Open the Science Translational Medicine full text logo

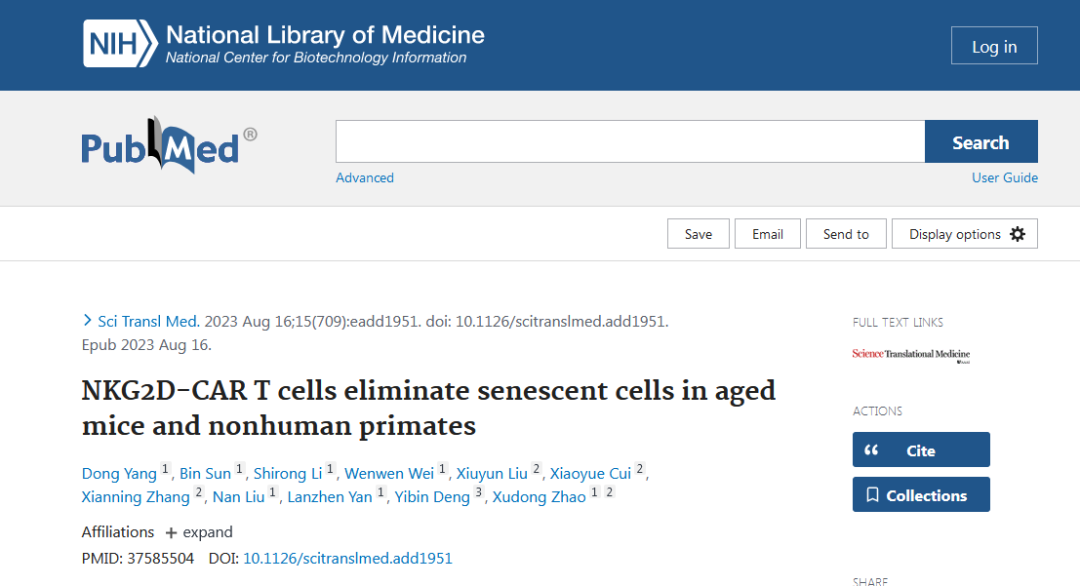tap(911, 354)
